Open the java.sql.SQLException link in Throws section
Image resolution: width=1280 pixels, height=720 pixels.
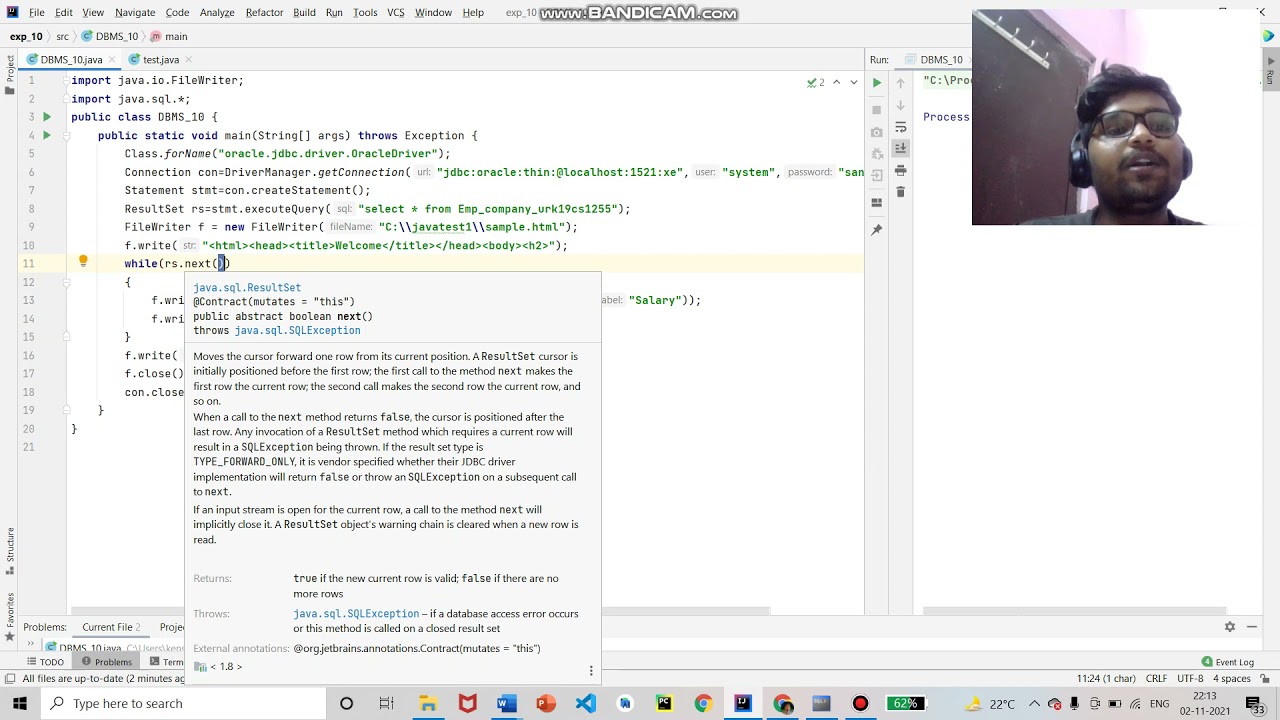click(x=356, y=613)
